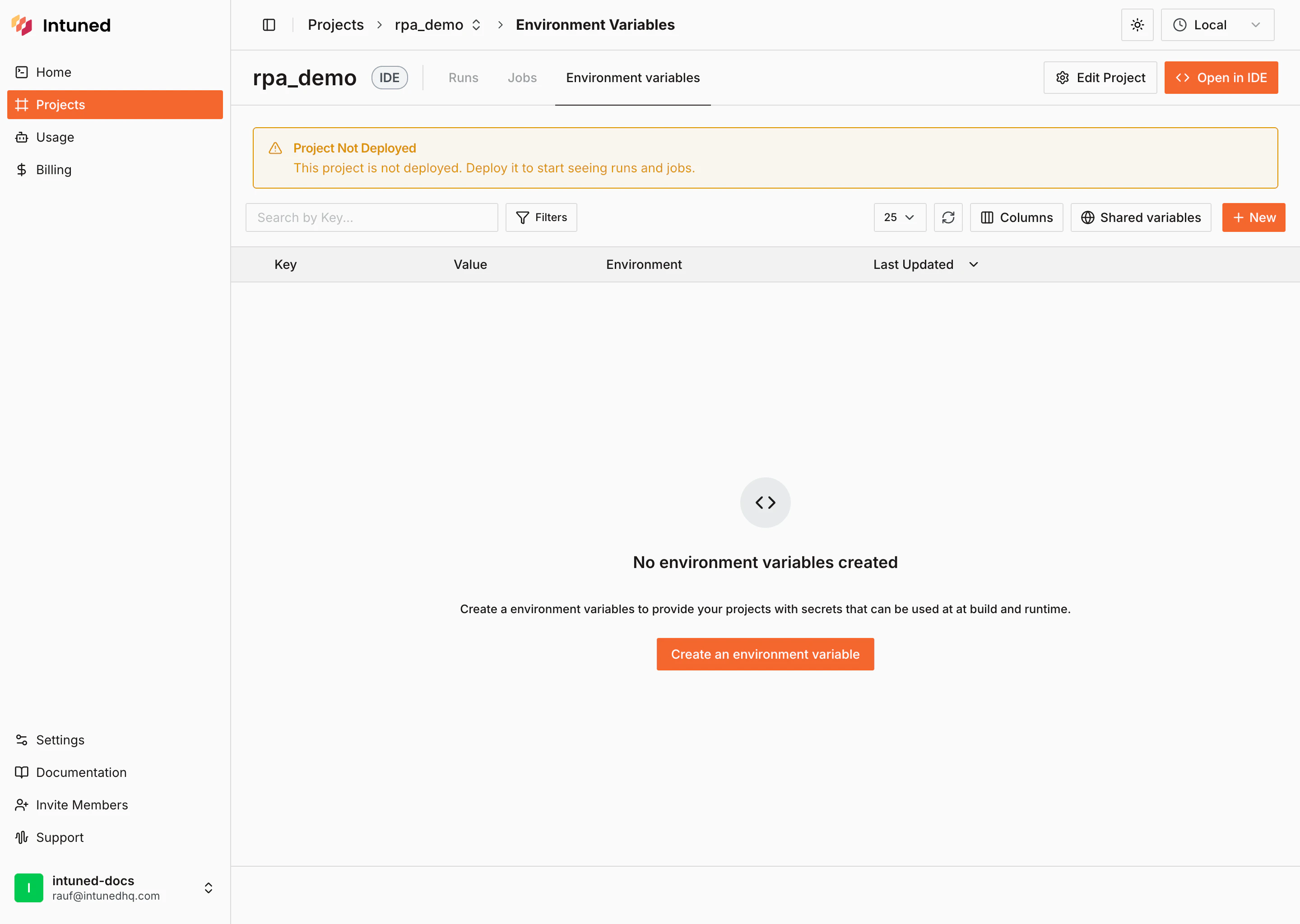
Task: Open Support in the sidebar
Action: (115, 837)
